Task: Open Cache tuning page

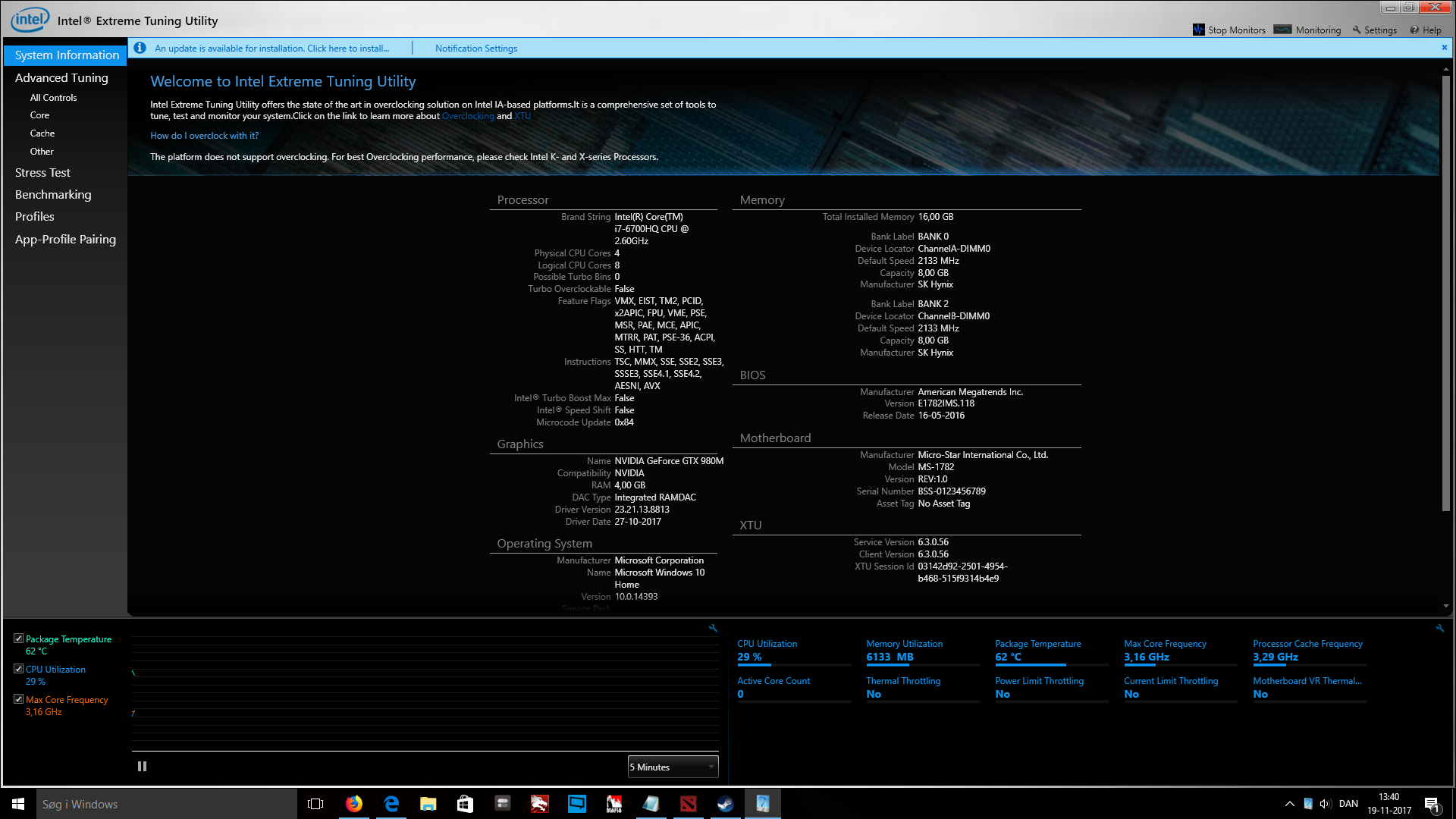Action: (42, 133)
